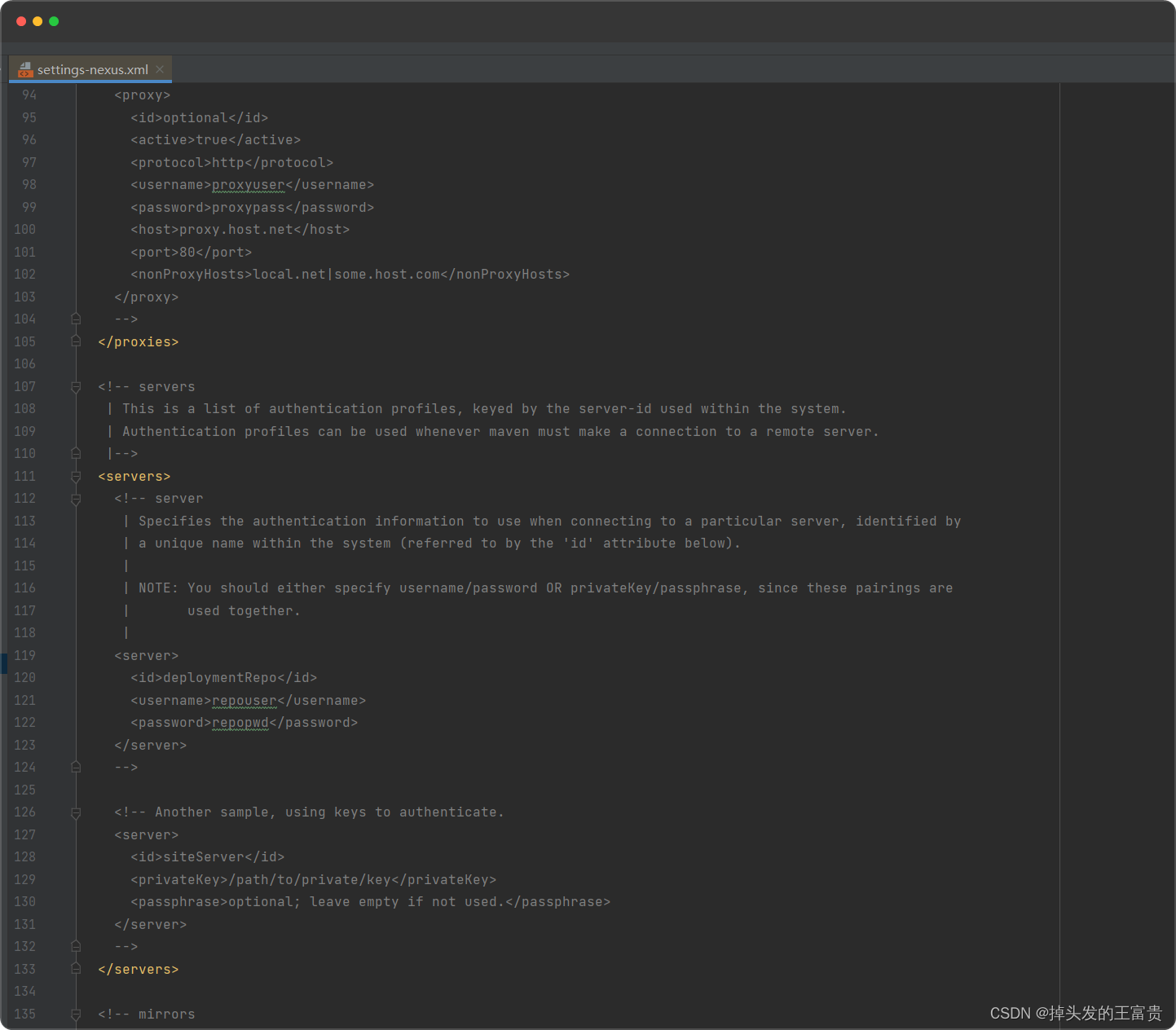Viewport: 1176px width, 1030px height.
Task: Click 'Specifies the authentication information' comment line
Action: pyautogui.click(x=542, y=521)
